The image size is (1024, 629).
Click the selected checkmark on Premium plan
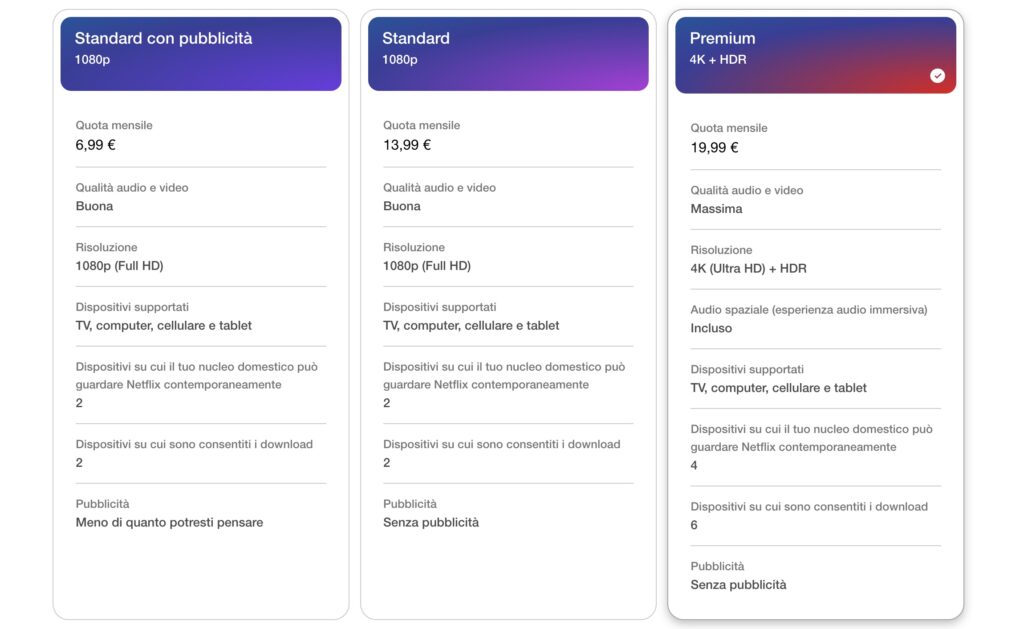point(937,76)
